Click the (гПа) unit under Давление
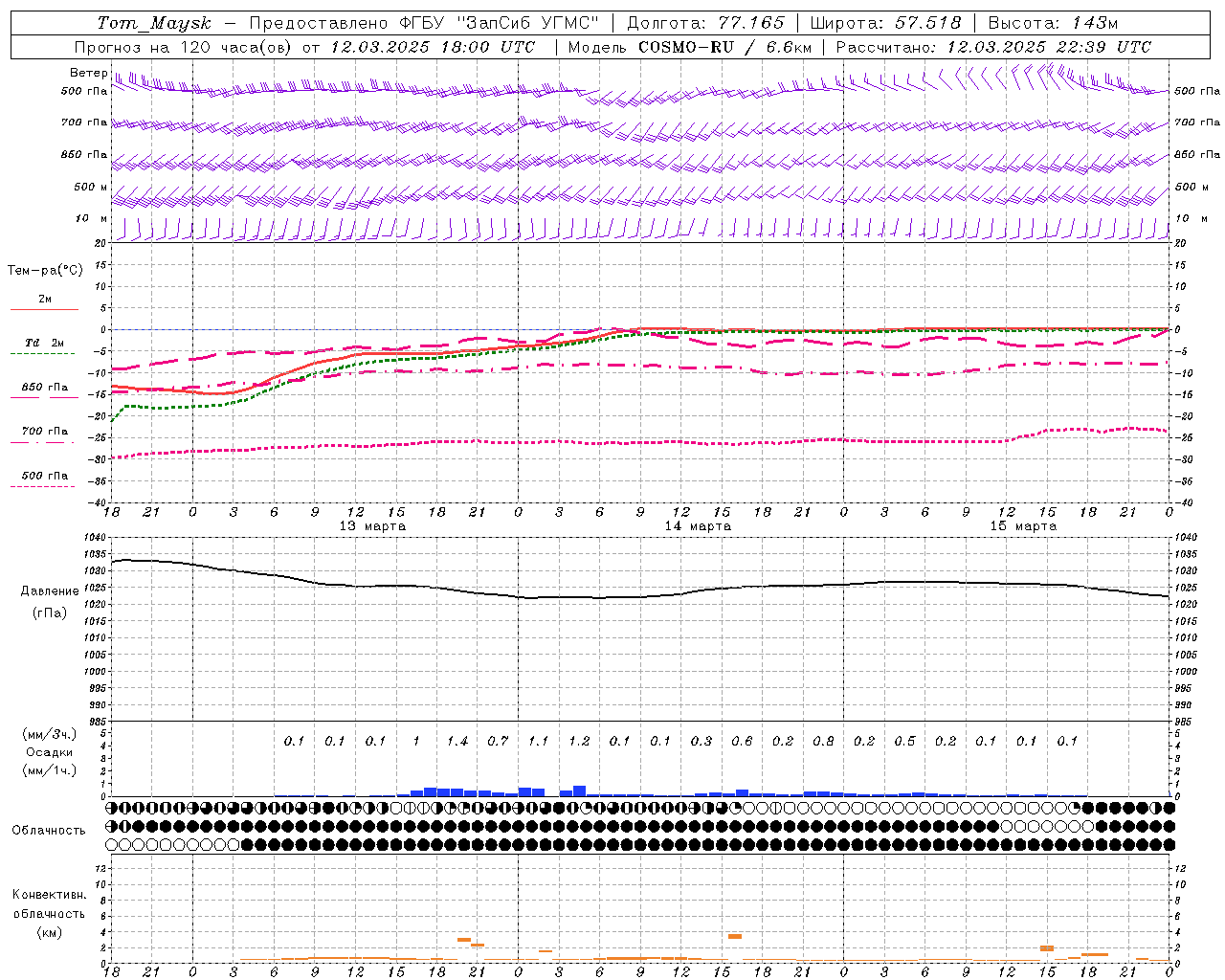 click(50, 612)
